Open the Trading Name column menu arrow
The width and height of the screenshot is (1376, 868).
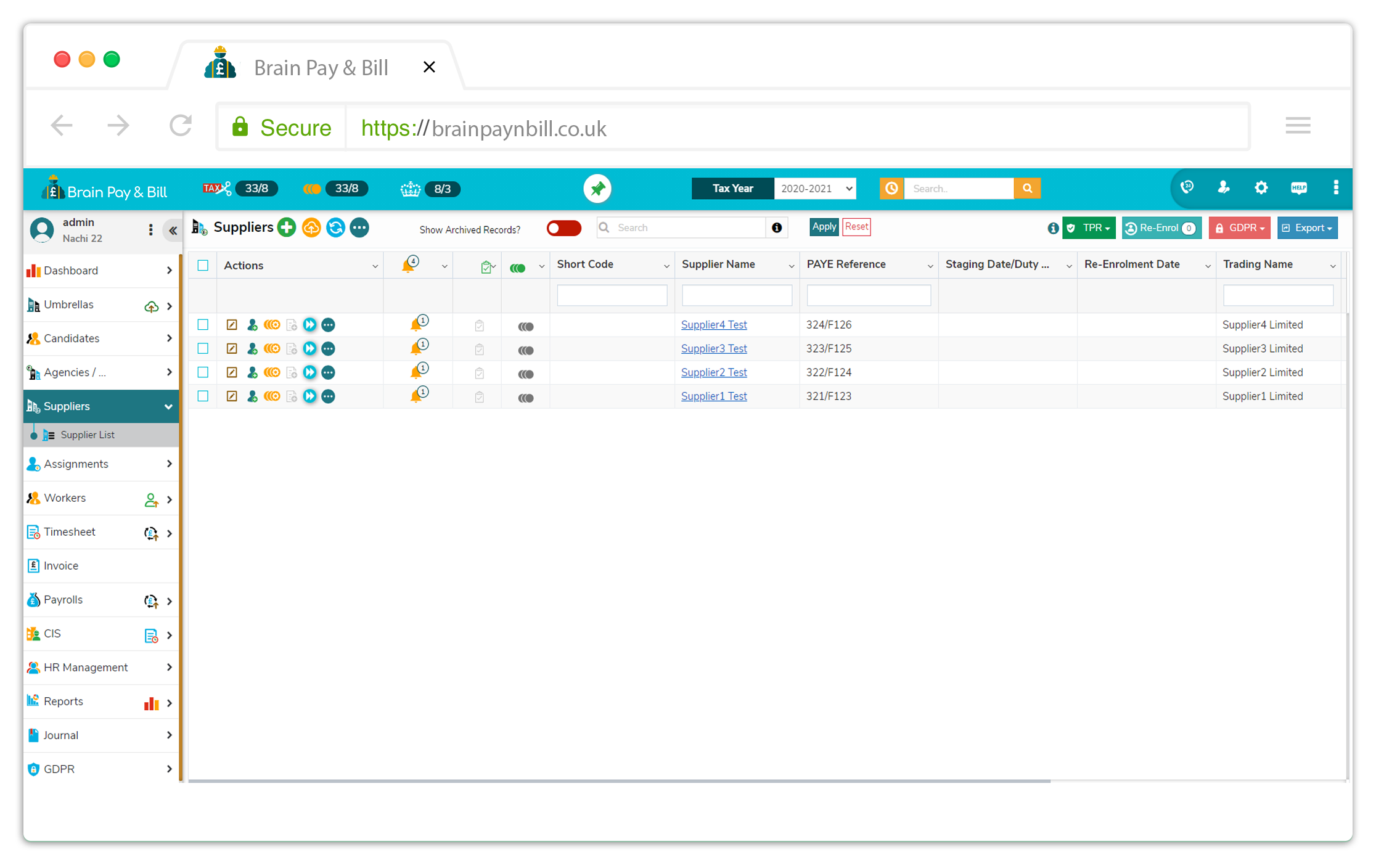pyautogui.click(x=1333, y=266)
